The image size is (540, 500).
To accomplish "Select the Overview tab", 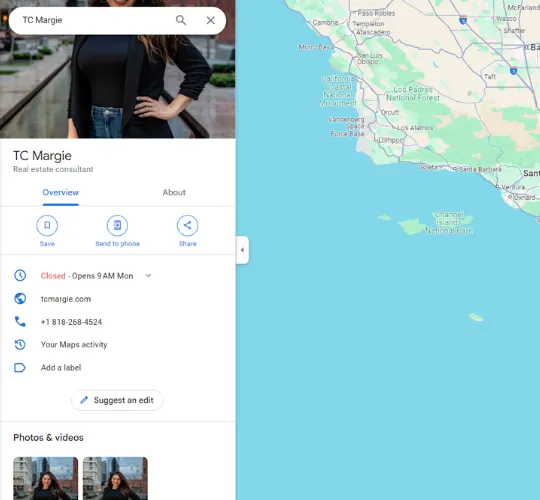I will coord(61,192).
